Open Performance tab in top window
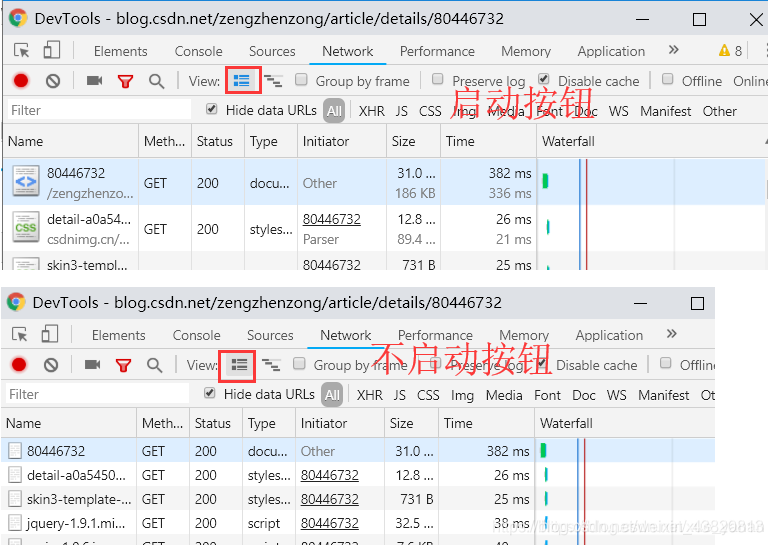 437,51
